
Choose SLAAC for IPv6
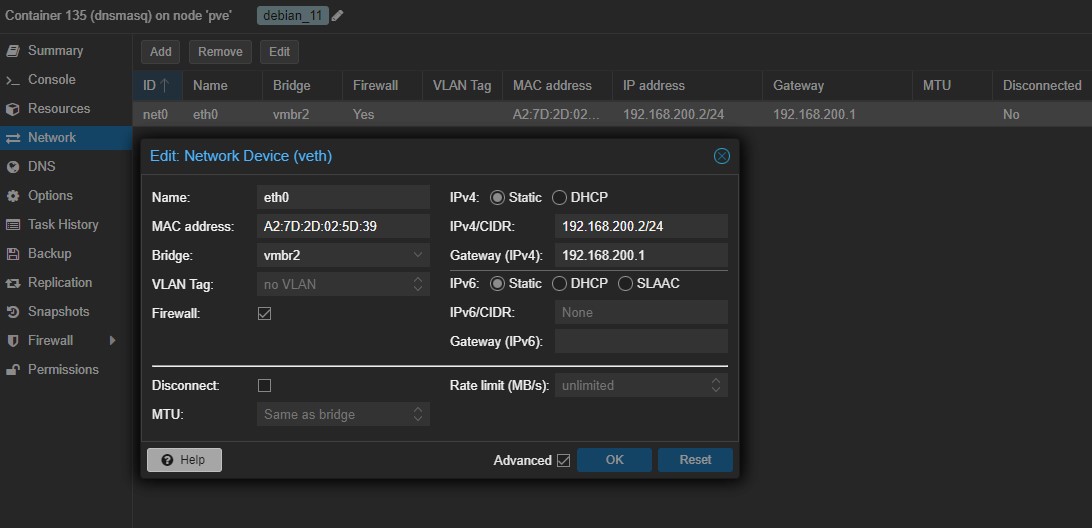pyautogui.click(x=626, y=284)
